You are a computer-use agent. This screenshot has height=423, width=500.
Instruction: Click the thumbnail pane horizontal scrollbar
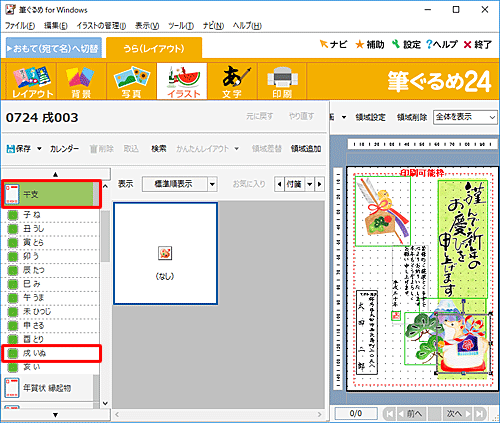click(x=218, y=414)
